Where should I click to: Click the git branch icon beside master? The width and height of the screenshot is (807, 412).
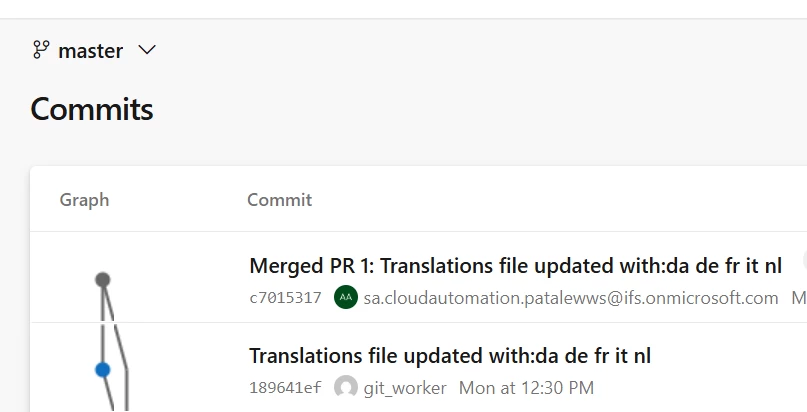click(41, 50)
